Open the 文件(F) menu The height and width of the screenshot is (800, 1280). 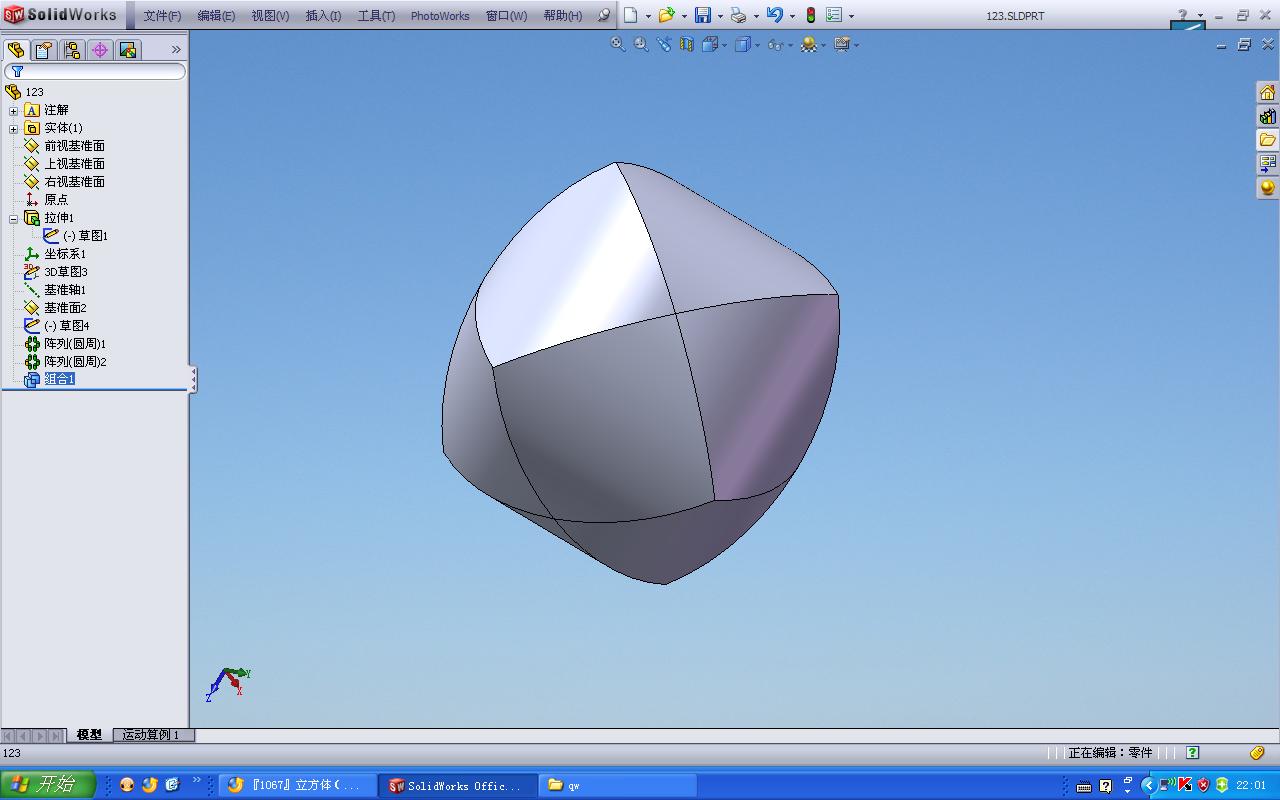coord(162,16)
